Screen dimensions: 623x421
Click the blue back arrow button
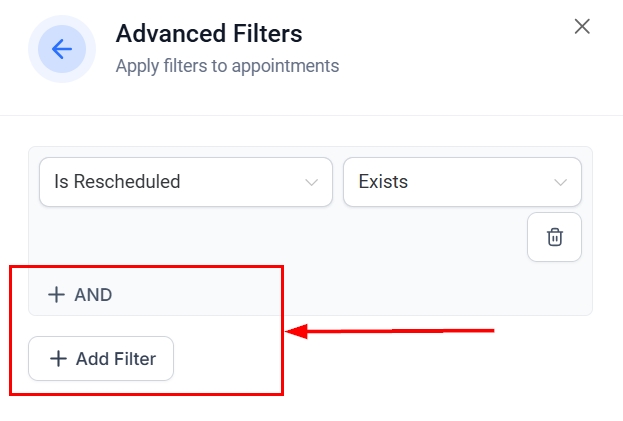tap(62, 49)
